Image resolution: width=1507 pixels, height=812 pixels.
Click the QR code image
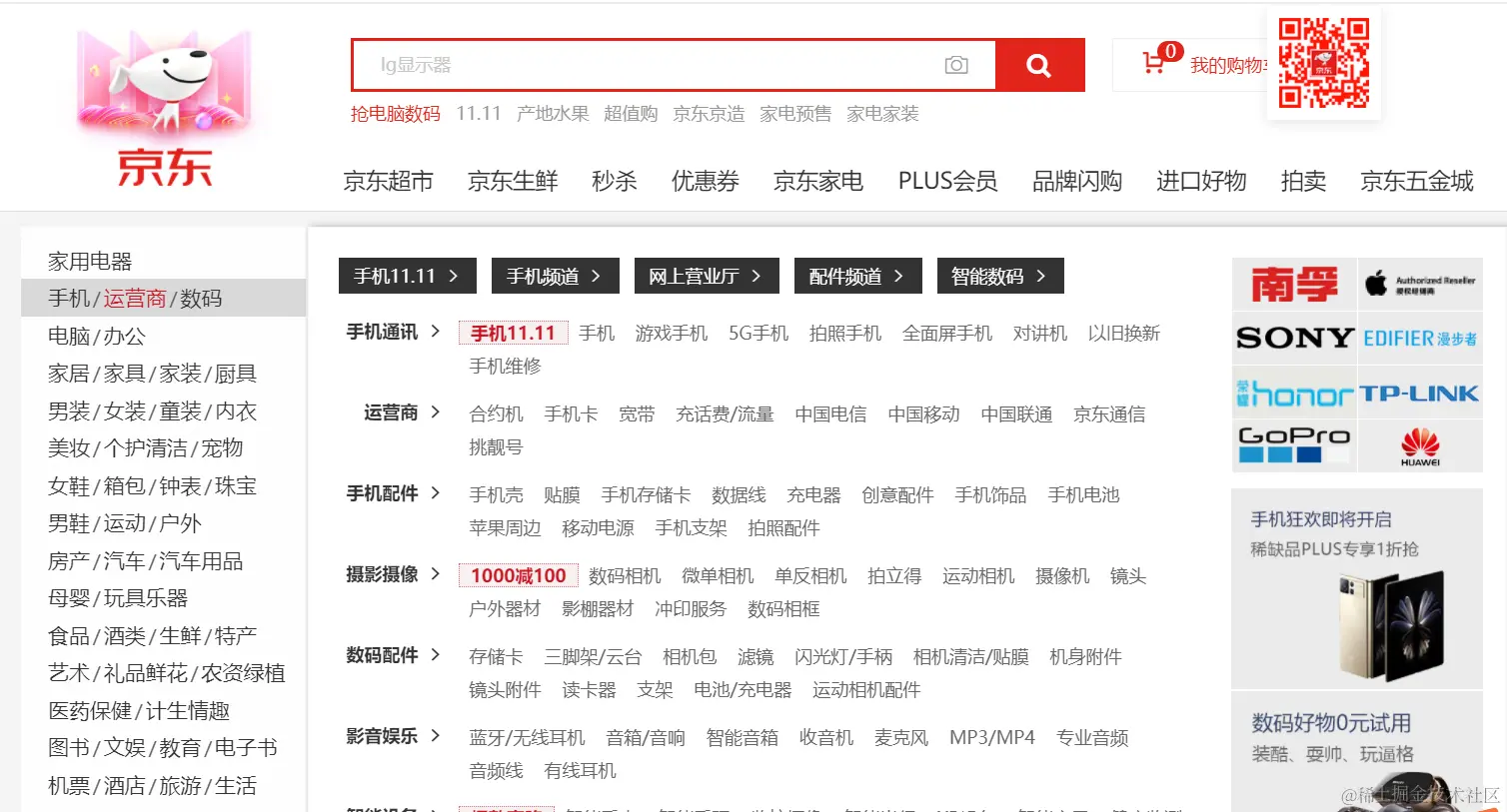pos(1324,63)
